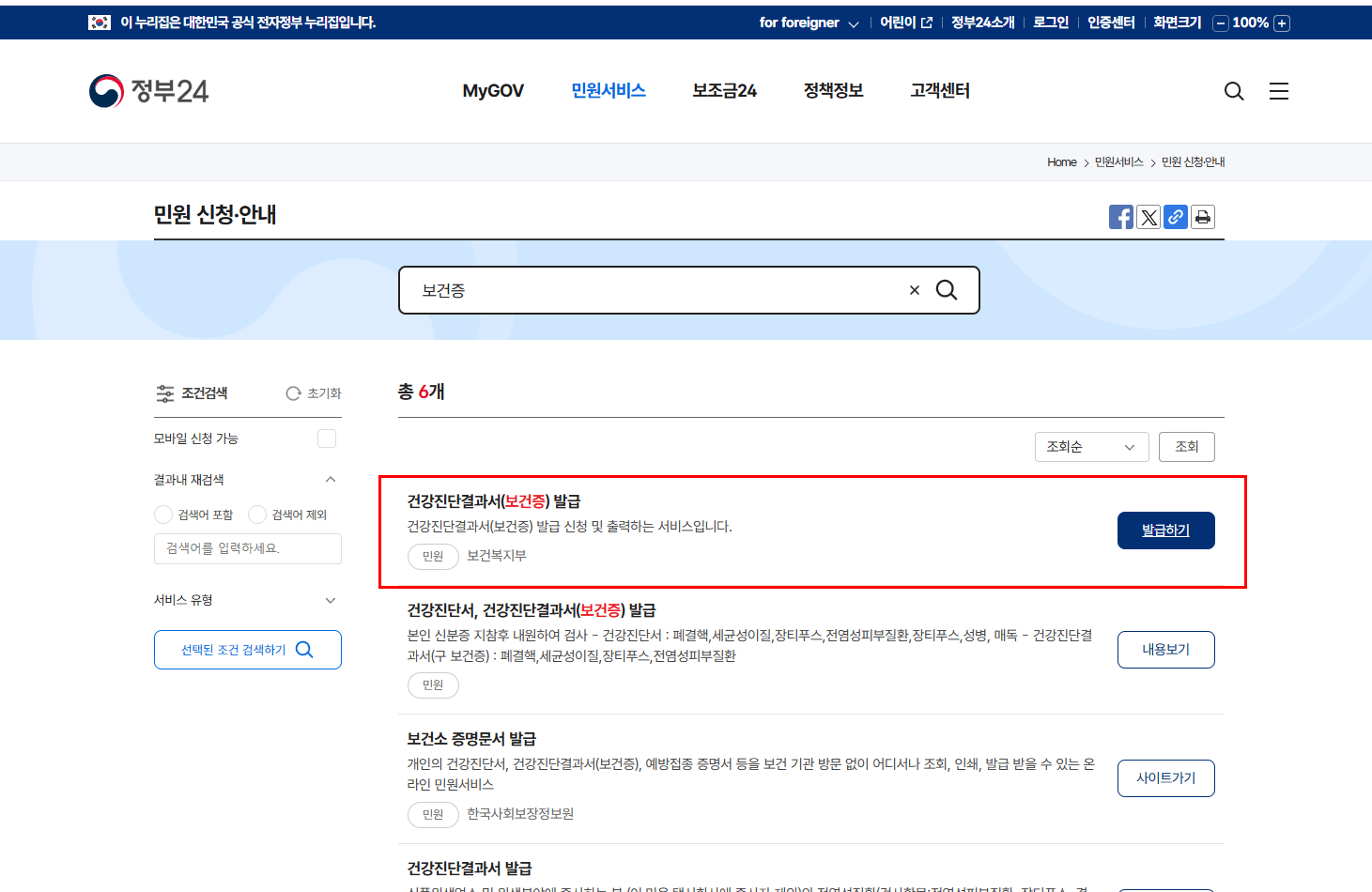Open the hamburger menu in the header
1372x892 pixels.
1278,90
